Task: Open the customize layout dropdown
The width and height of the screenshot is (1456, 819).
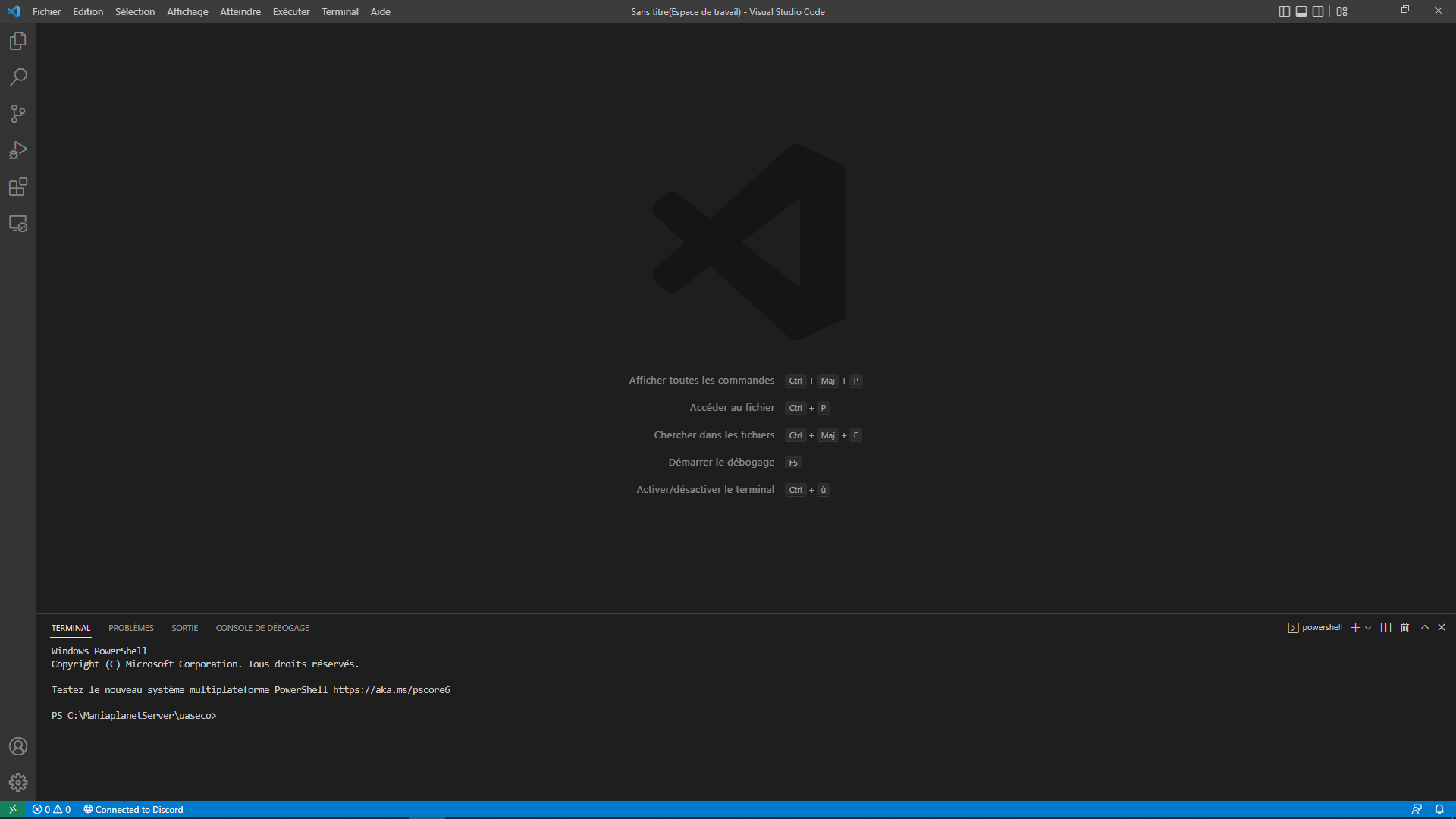Action: pyautogui.click(x=1341, y=11)
